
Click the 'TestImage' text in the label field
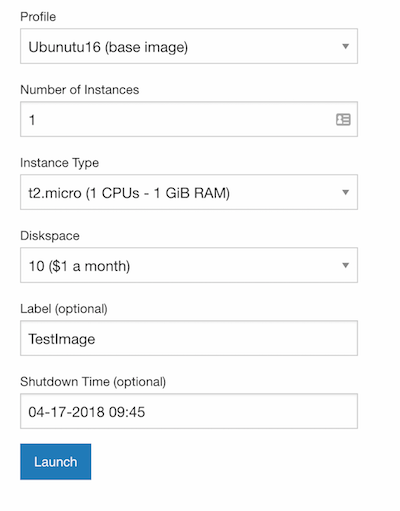(x=62, y=339)
